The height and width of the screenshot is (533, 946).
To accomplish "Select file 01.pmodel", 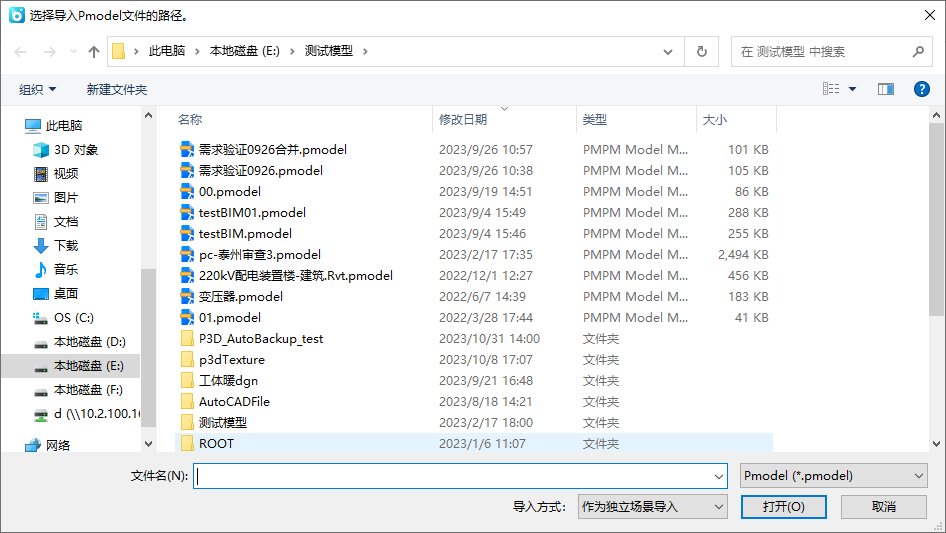I will pos(230,318).
